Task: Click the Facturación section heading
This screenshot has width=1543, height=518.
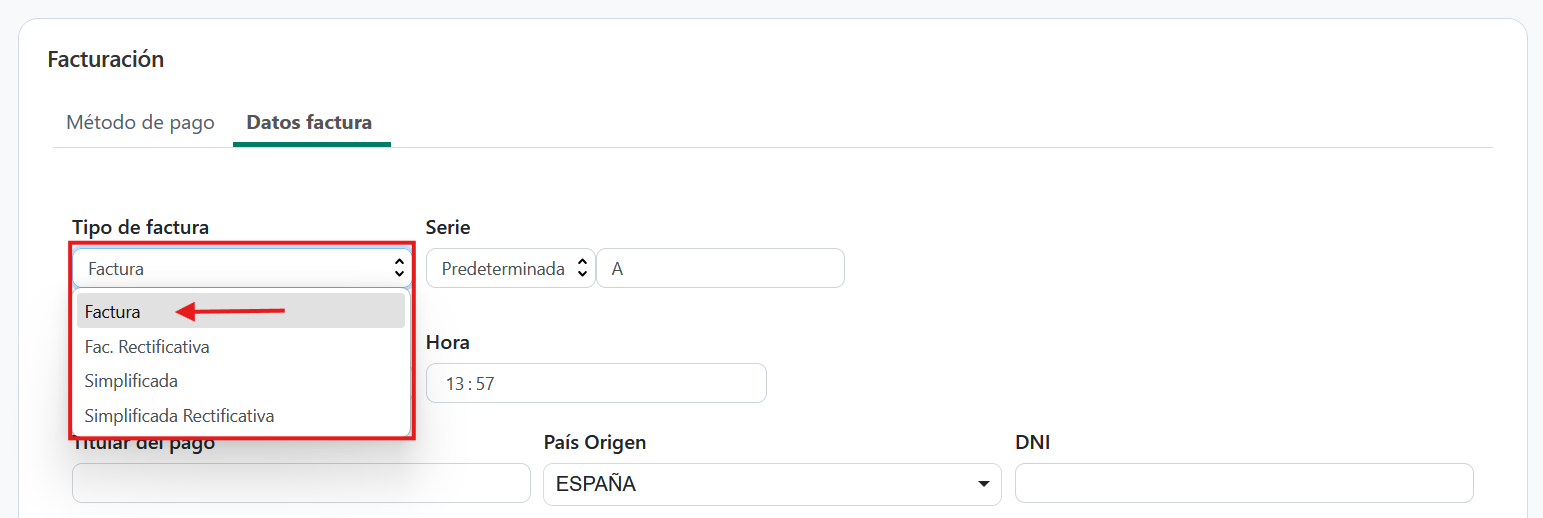Action: [106, 59]
